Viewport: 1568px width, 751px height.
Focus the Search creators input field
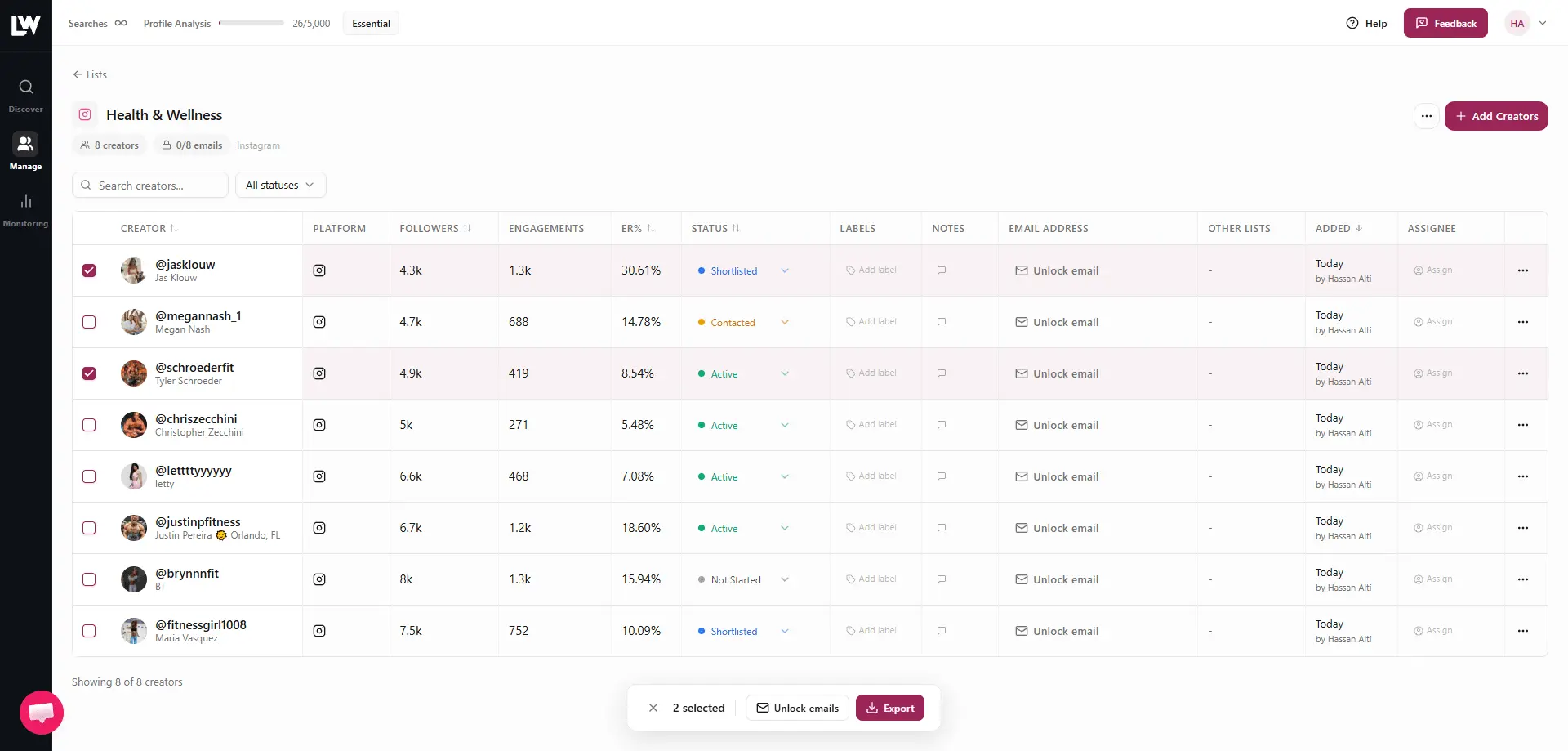[150, 185]
